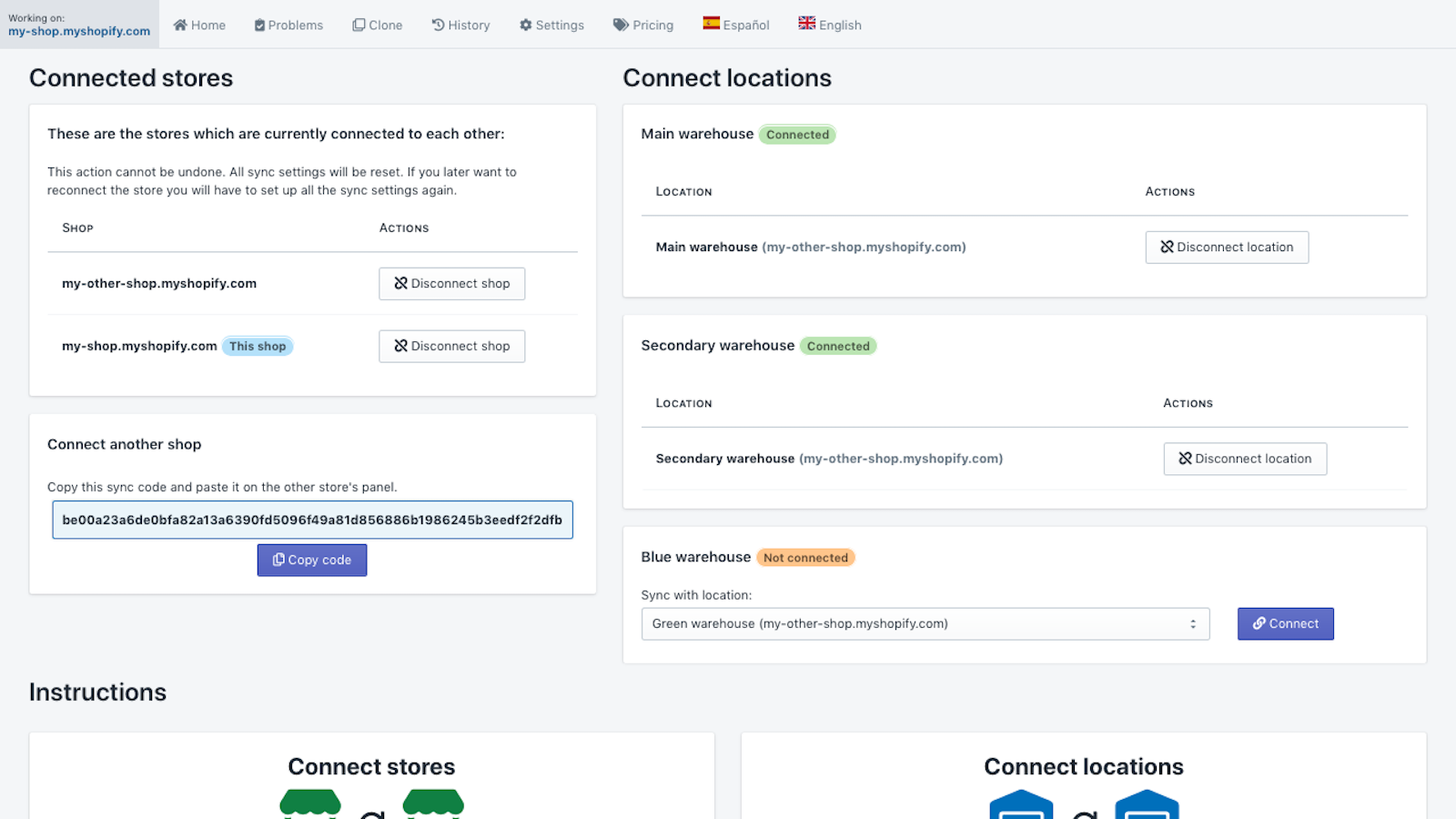Click the Settings gear icon
Image resolution: width=1456 pixels, height=819 pixels.
525,25
